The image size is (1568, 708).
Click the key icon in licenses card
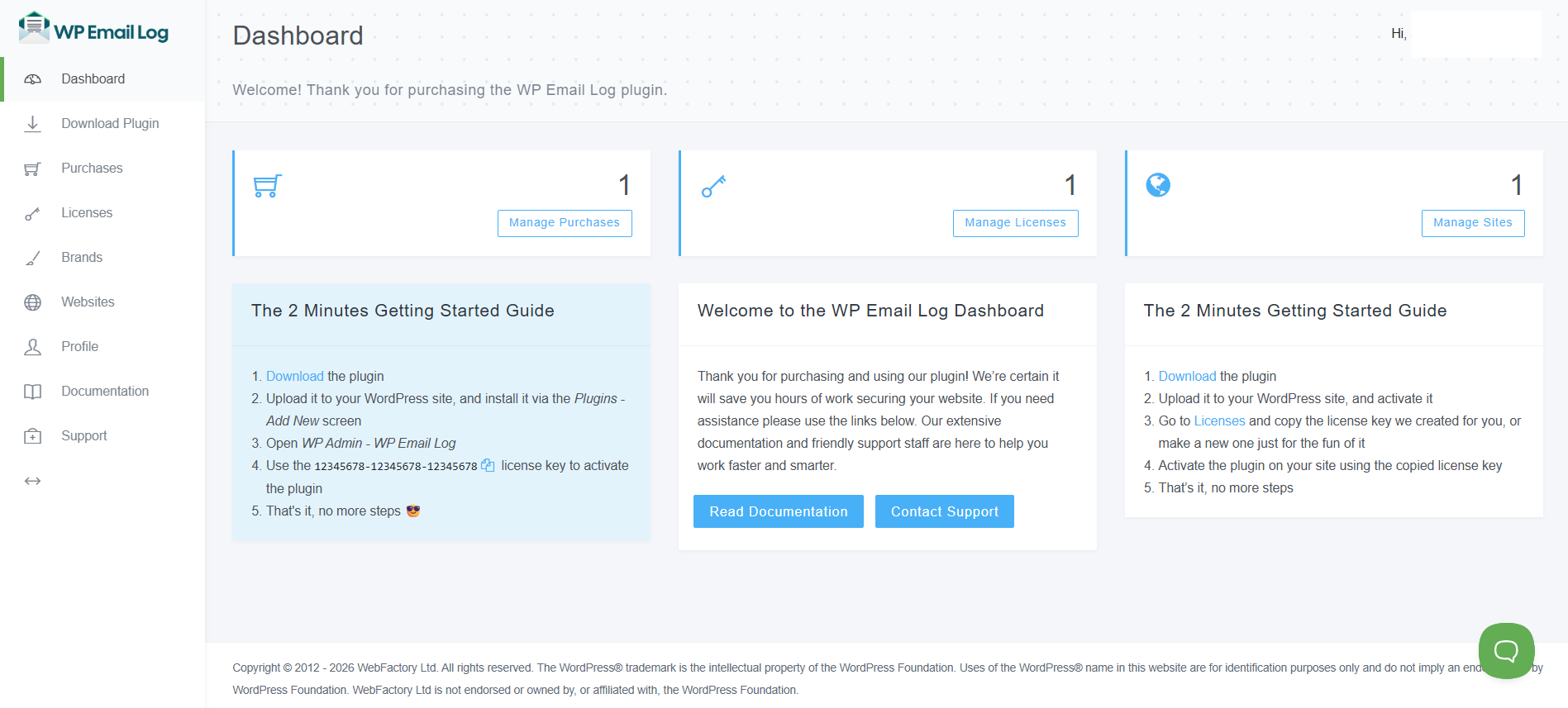[713, 186]
